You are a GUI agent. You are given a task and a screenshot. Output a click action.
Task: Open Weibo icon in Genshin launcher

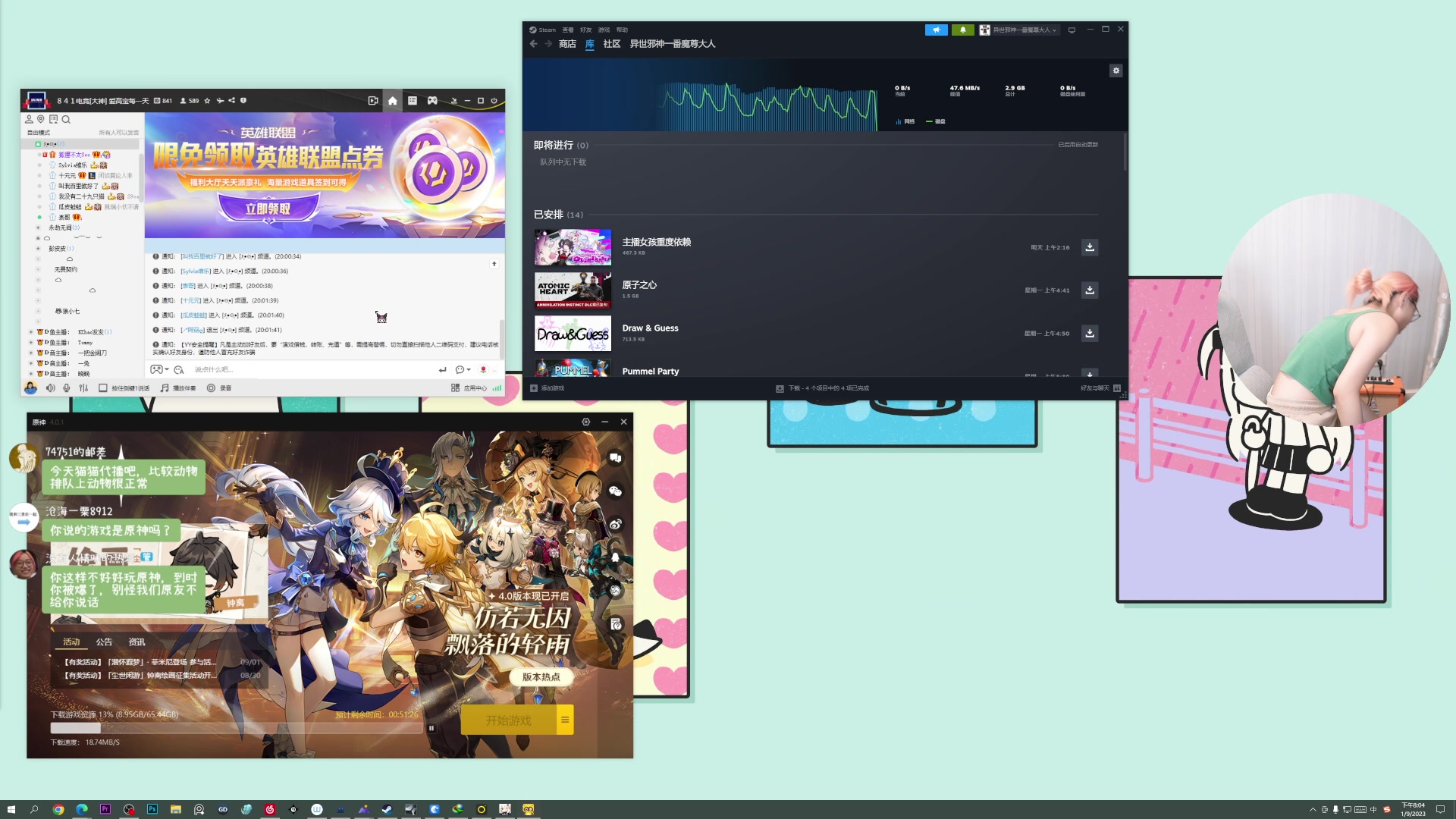[x=616, y=524]
